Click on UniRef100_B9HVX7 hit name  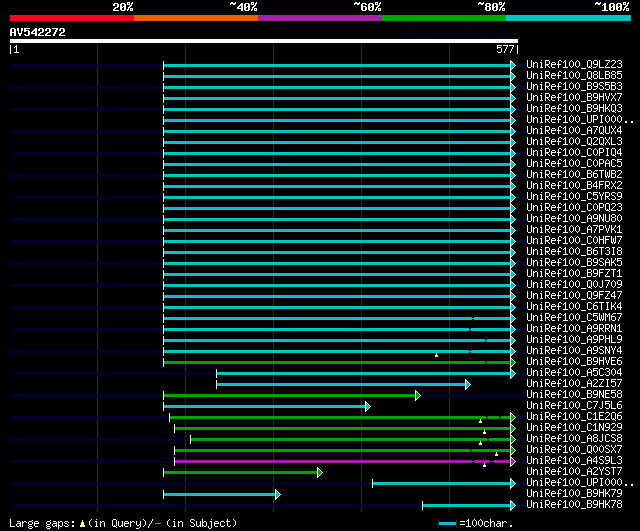pos(574,98)
